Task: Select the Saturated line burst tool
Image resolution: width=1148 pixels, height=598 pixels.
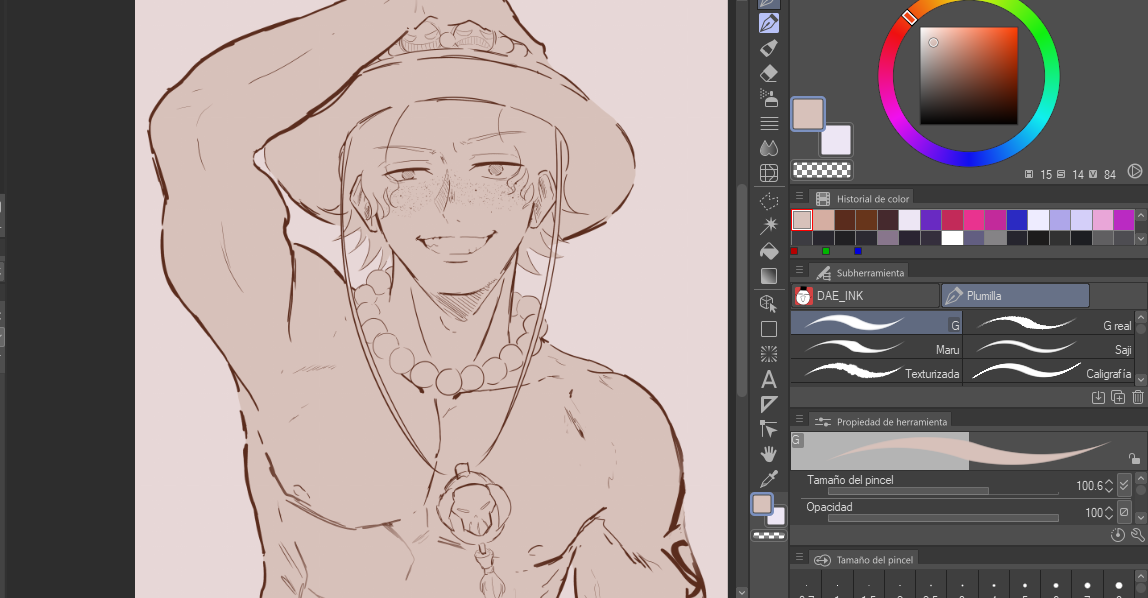Action: tap(769, 354)
